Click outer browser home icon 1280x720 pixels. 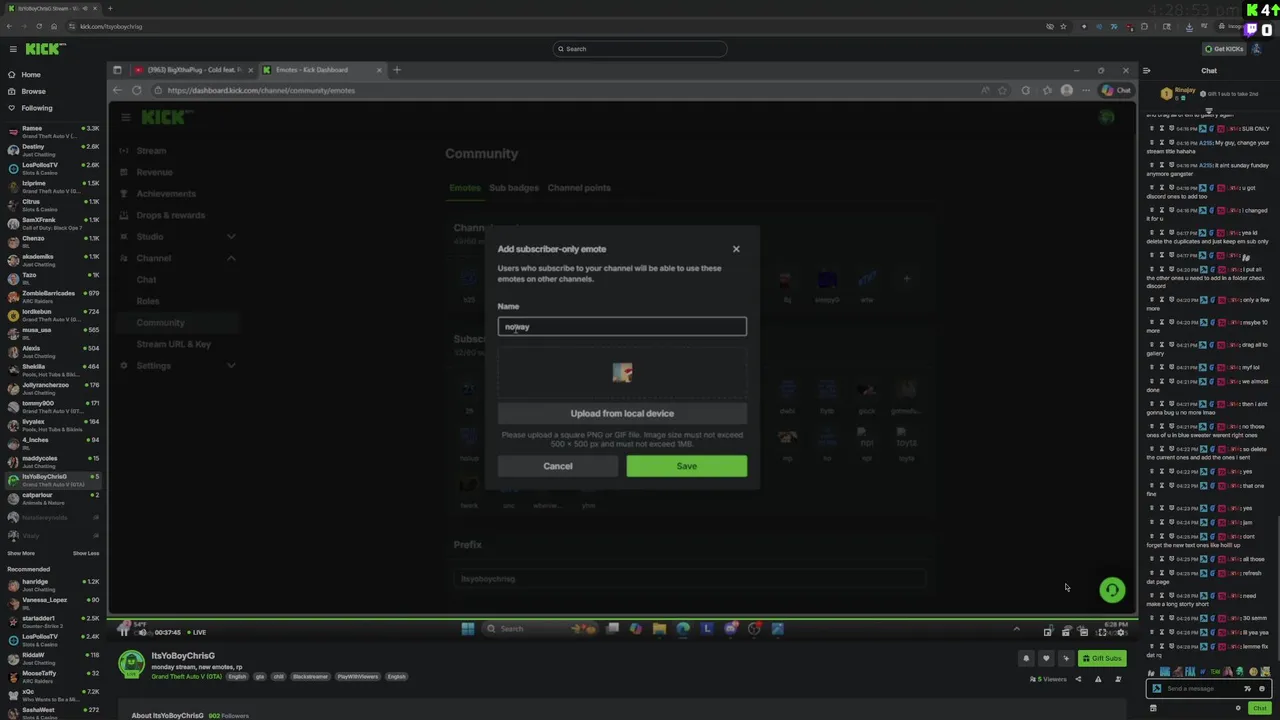[x=55, y=27]
